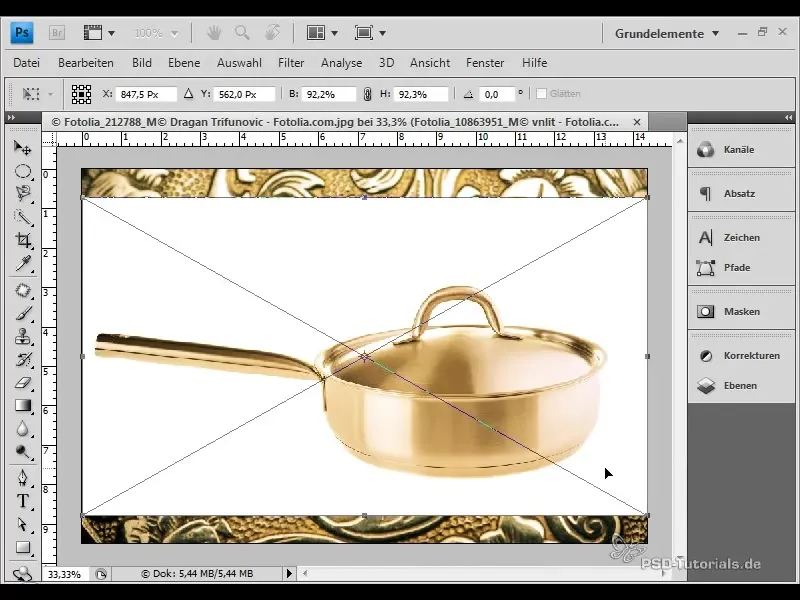The height and width of the screenshot is (600, 800).
Task: Select the Gradient tool
Action: coord(22,406)
